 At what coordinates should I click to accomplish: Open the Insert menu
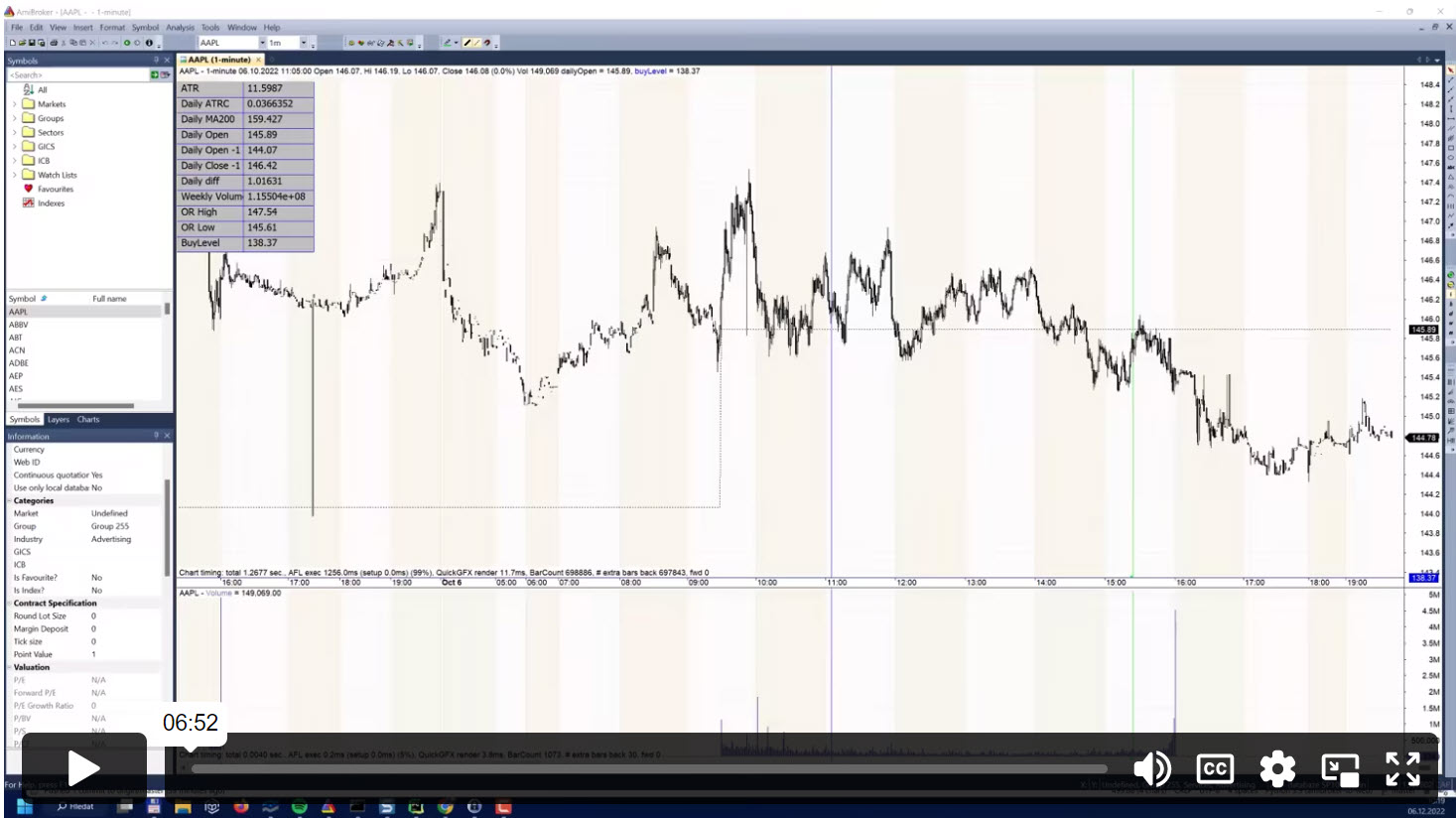[83, 28]
